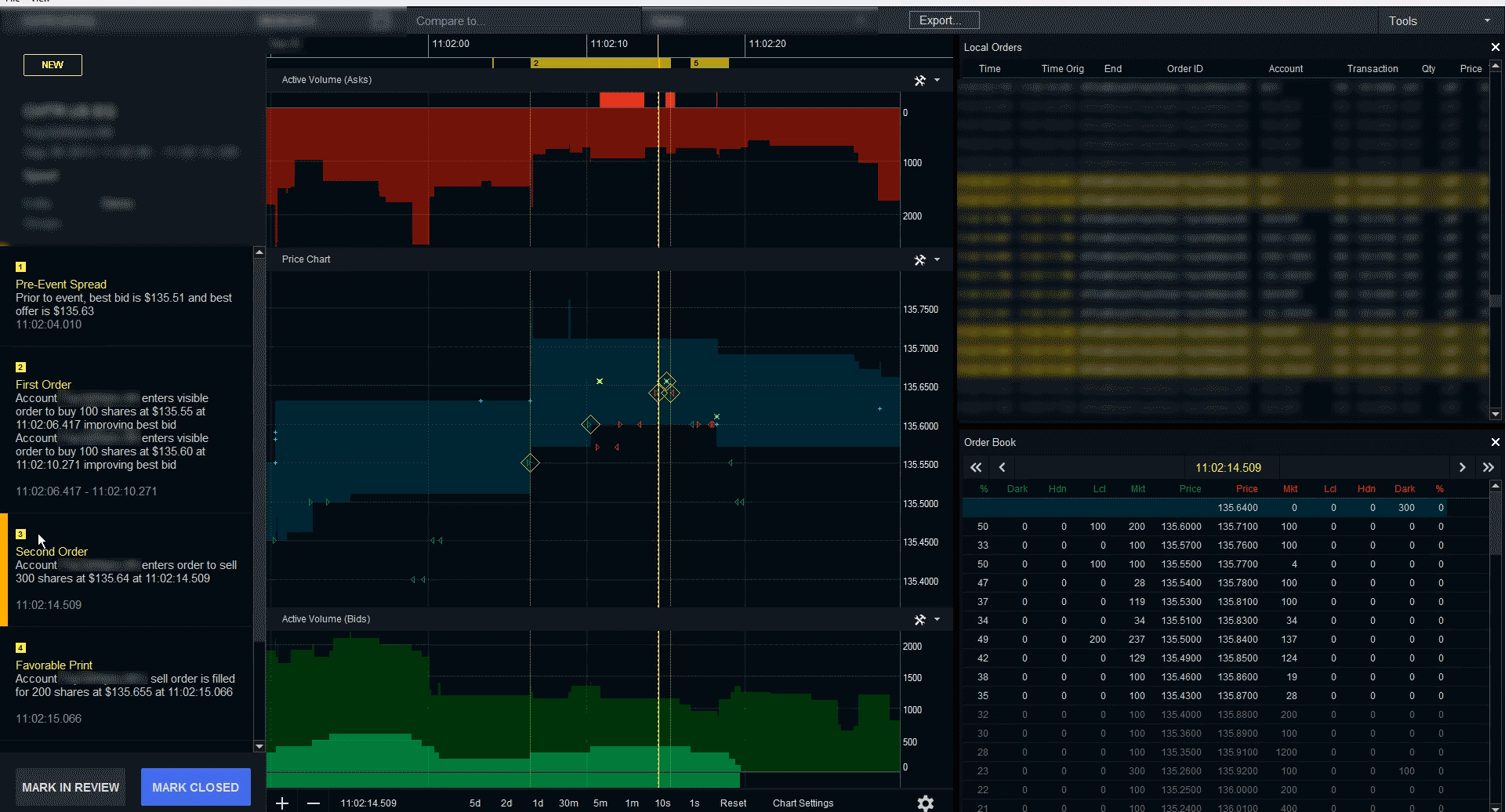Open Price Chart pin settings icon
Image resolution: width=1505 pixels, height=812 pixels.
[920, 259]
